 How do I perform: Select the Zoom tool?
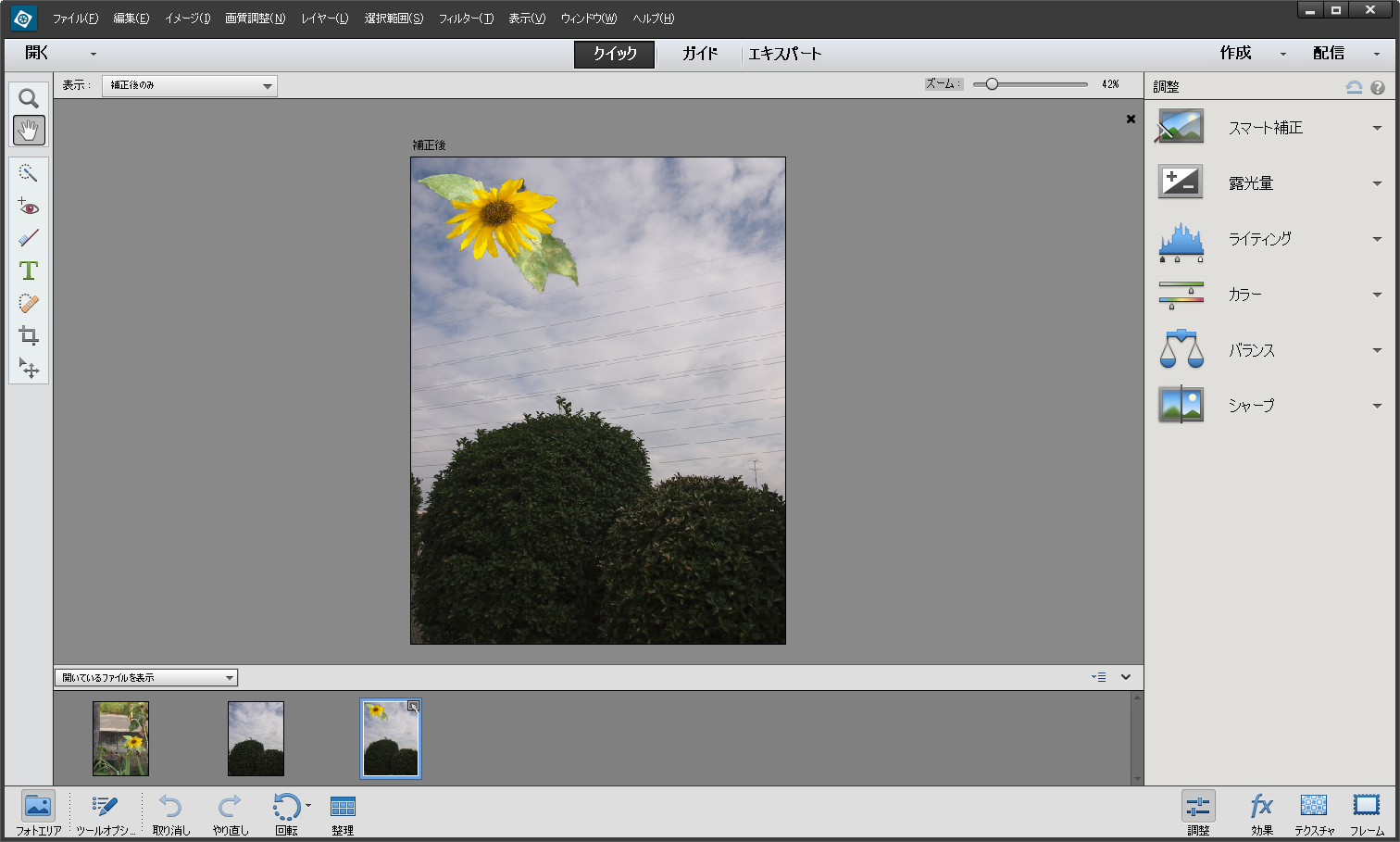28,98
